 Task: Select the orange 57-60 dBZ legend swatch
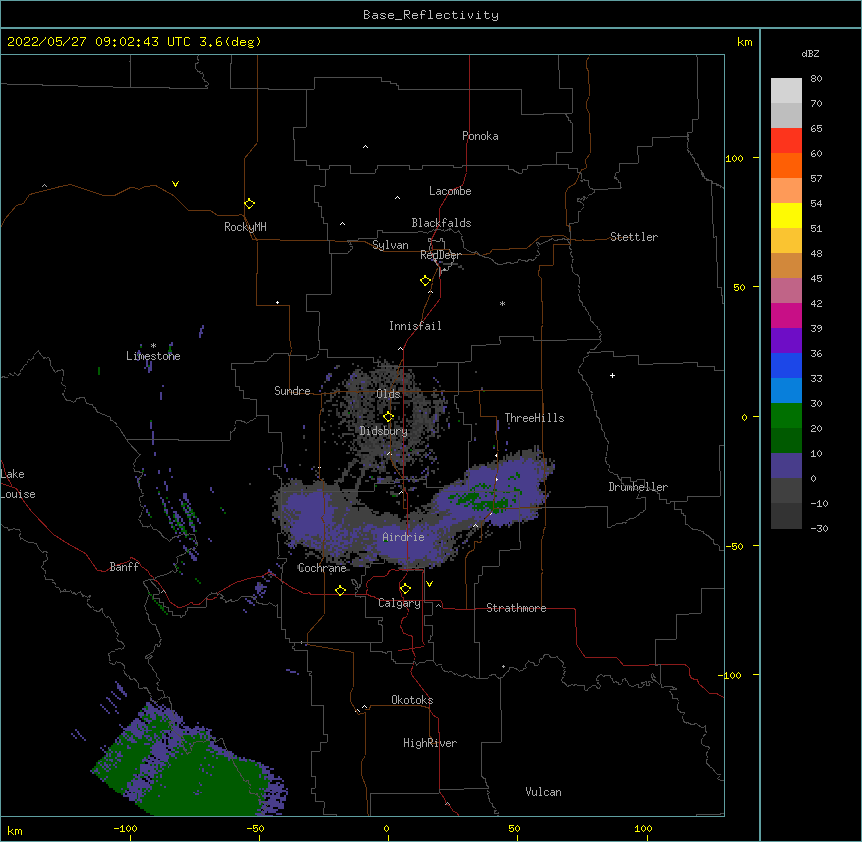[x=786, y=166]
